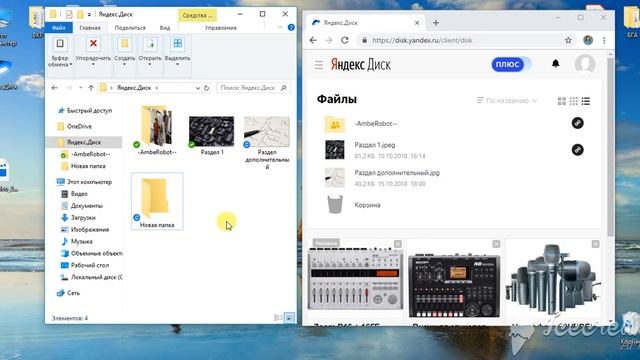Image resolution: width=640 pixels, height=360 pixels.
Task: Open the Clipboard group in Explorer ribbon
Action: click(60, 53)
